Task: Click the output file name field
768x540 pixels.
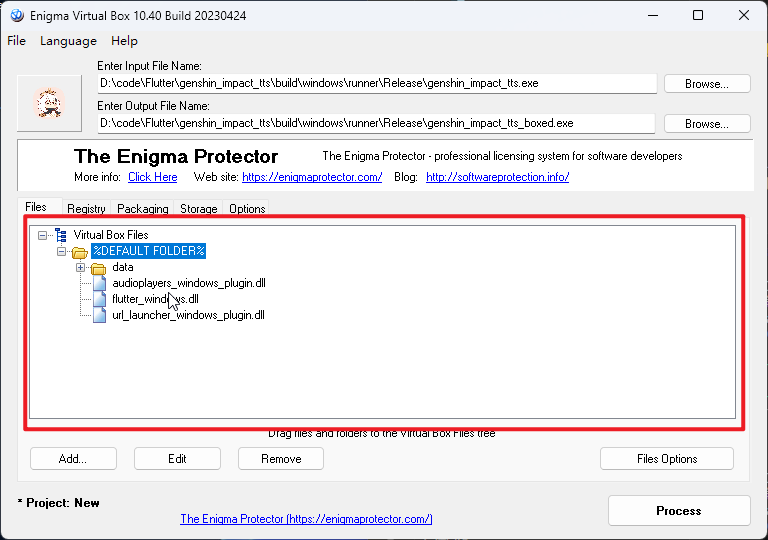Action: point(376,123)
